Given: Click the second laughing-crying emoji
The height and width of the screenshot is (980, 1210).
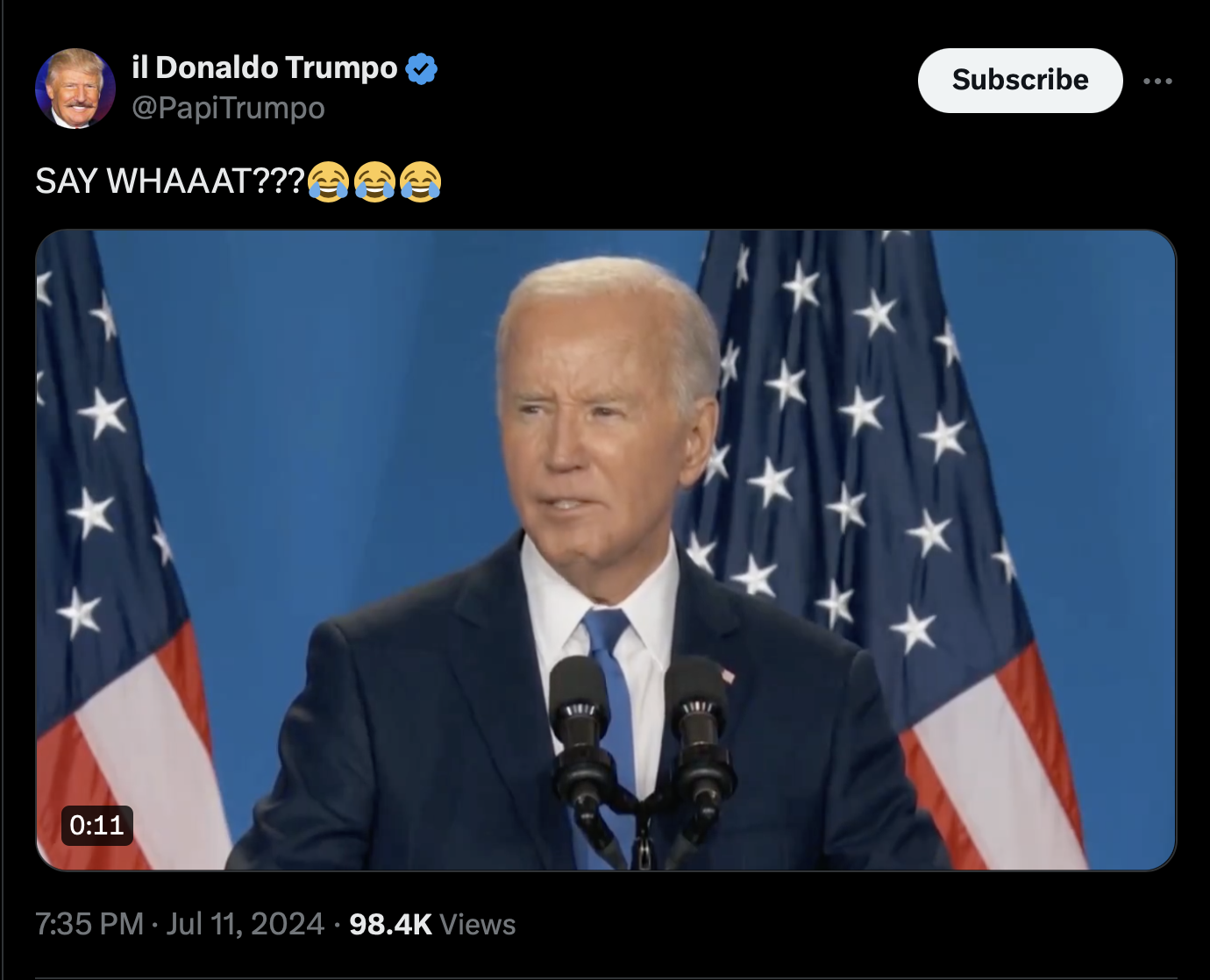Looking at the screenshot, I should tap(374, 181).
